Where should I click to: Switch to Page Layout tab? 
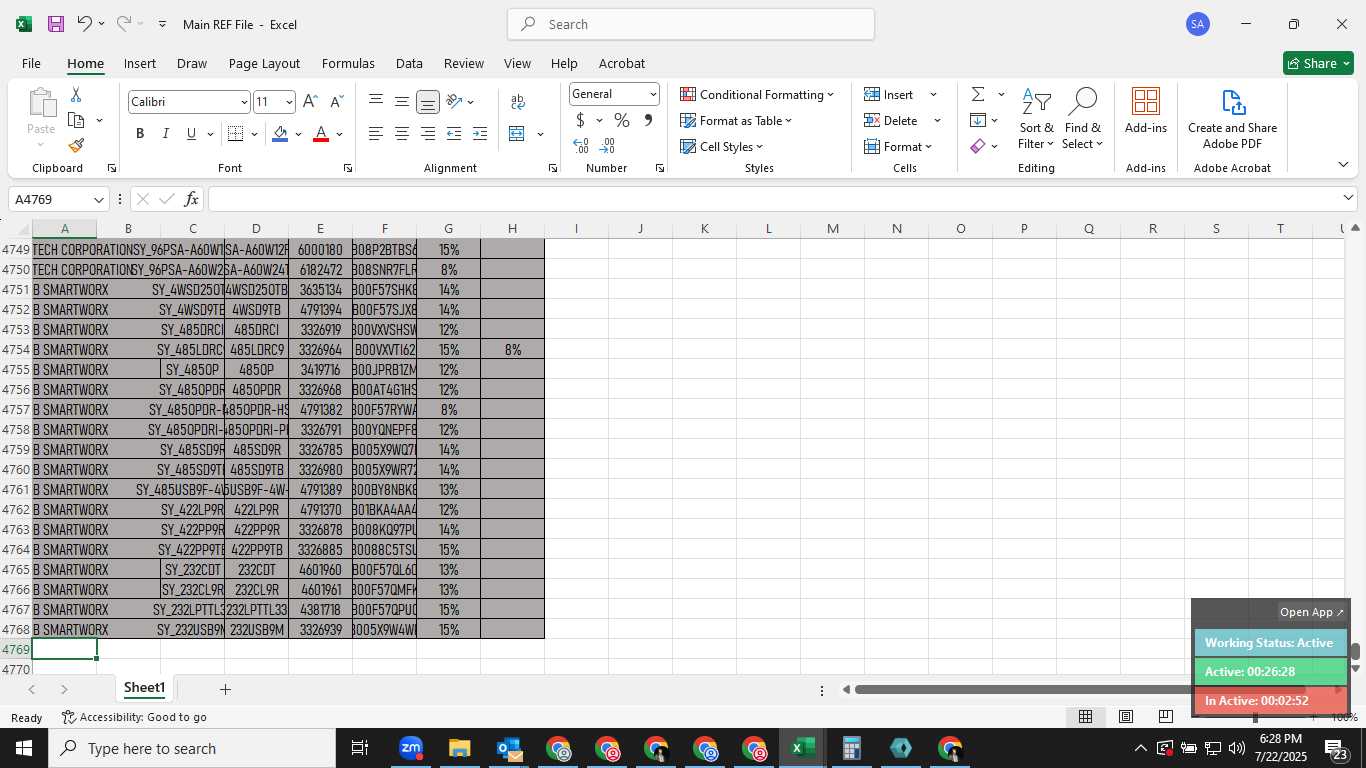click(264, 63)
